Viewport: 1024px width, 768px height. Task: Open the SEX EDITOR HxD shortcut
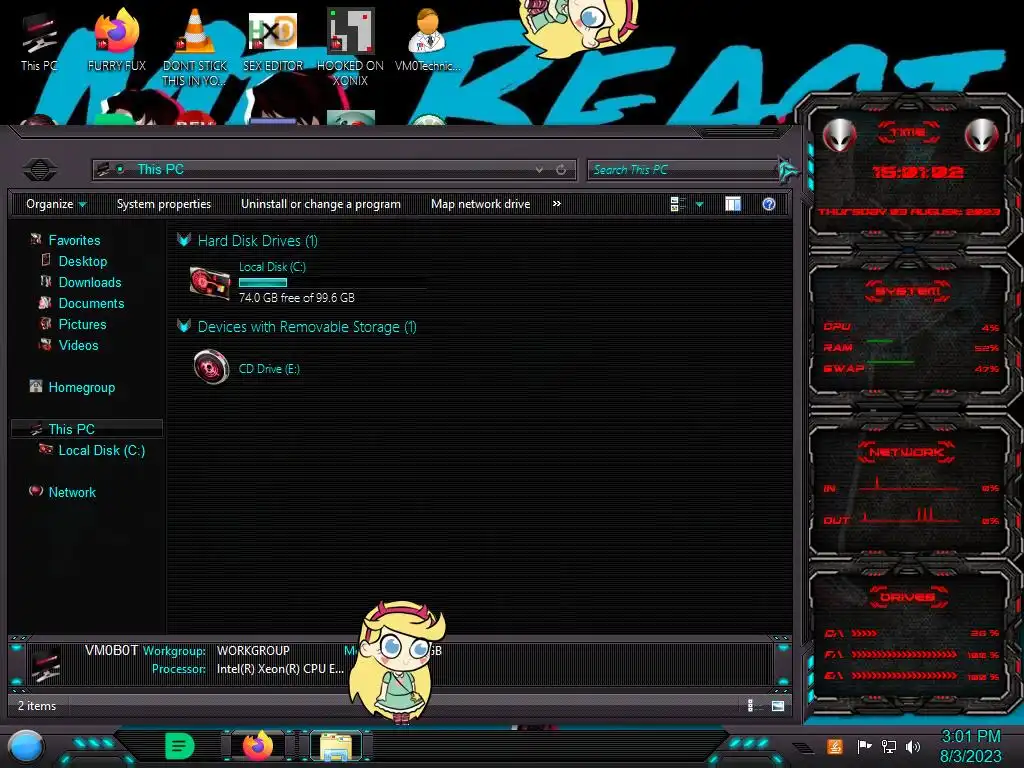pos(273,40)
